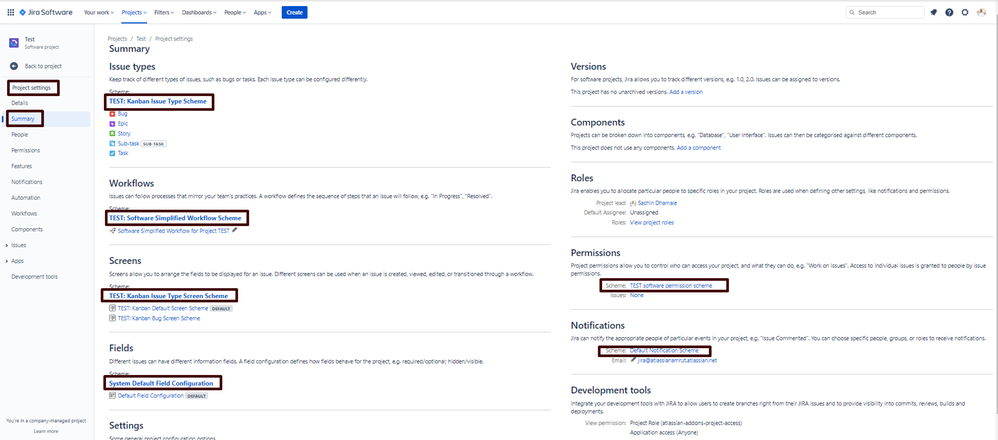Expand the People dropdown in top bar
Screen dimensions: 998x440
pyautogui.click(x=235, y=12)
